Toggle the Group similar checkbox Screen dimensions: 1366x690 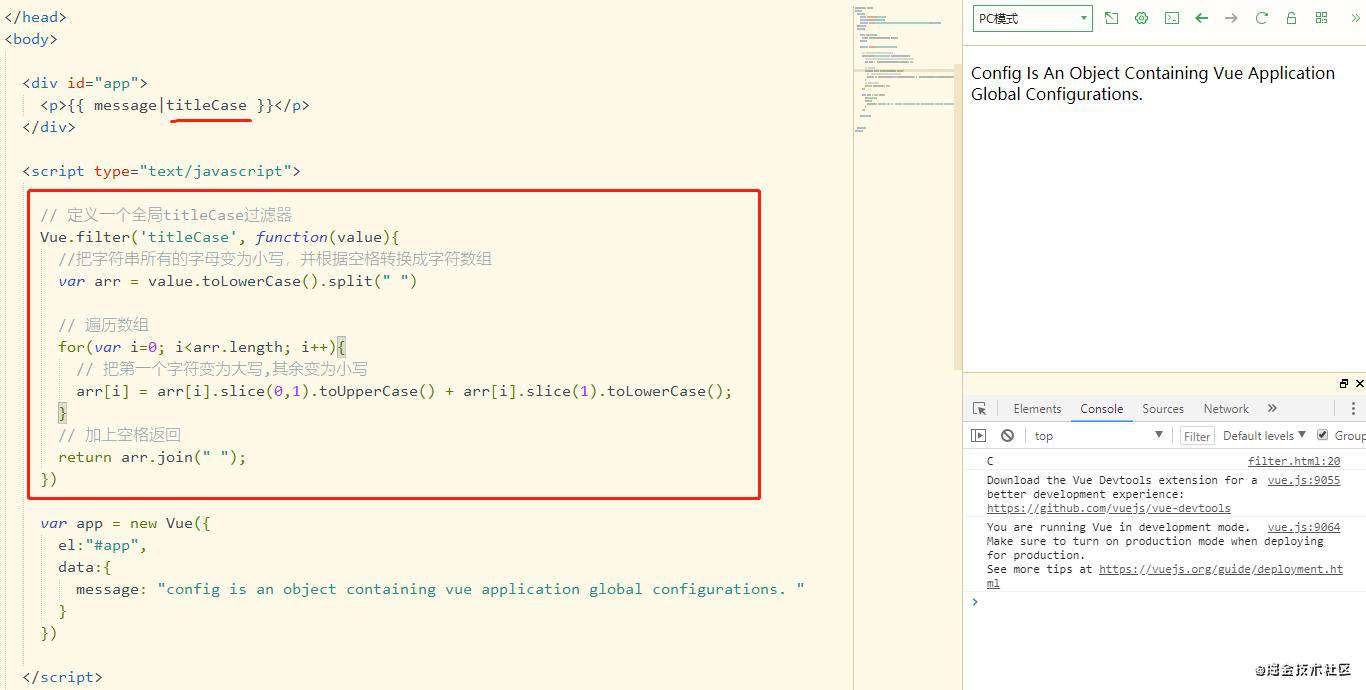pos(1323,435)
